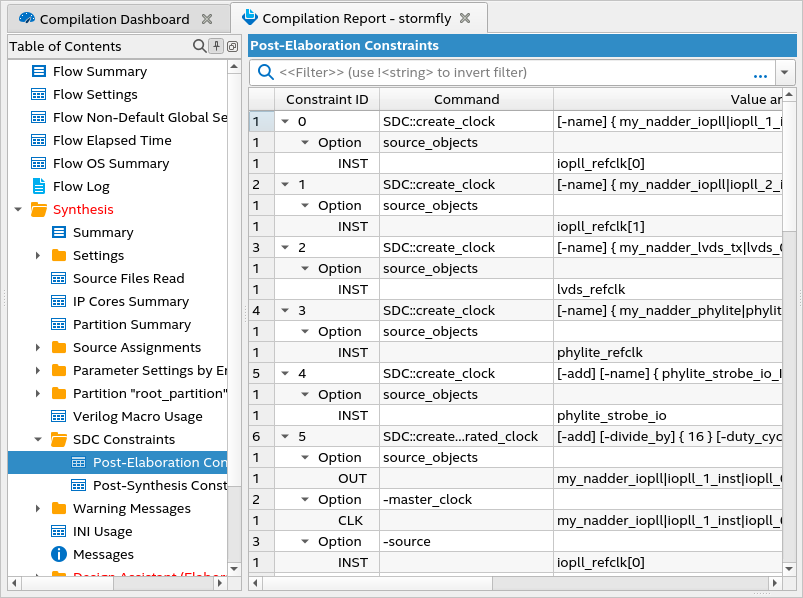Click into the constraints filter field
This screenshot has width=803, height=598.
pos(500,73)
